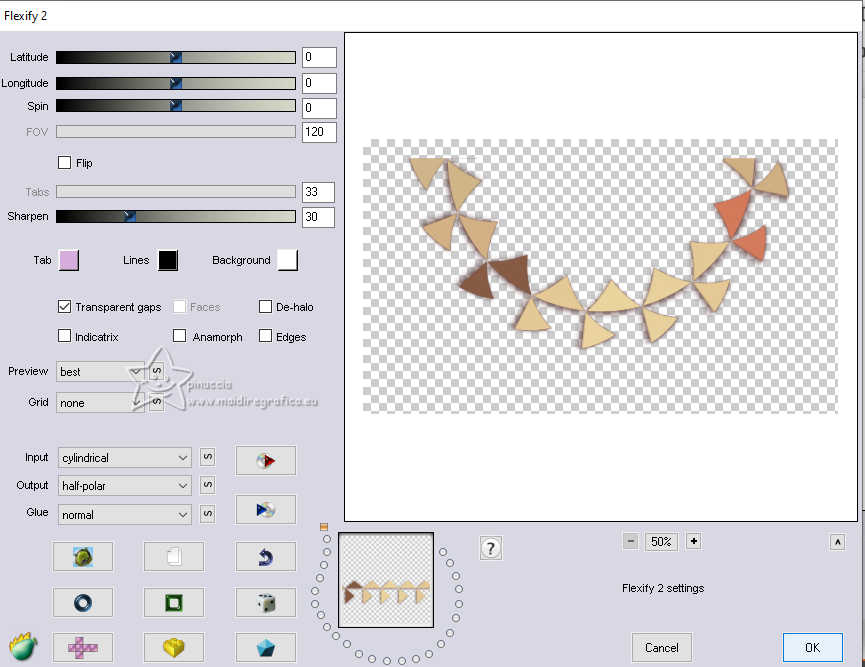Click OK to apply Flexify settings
Screen dimensions: 865x667
point(813,647)
